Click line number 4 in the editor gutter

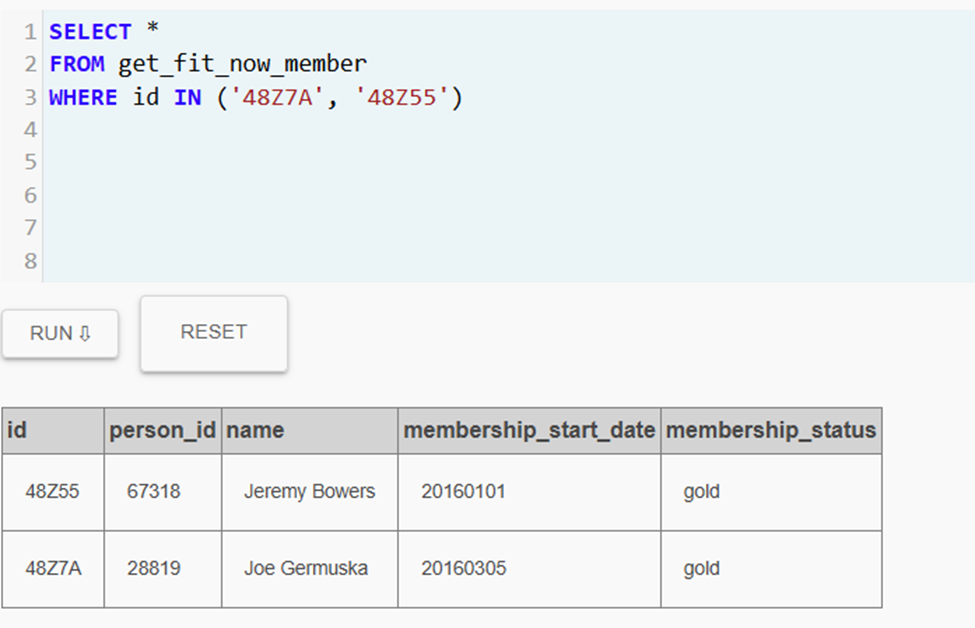point(30,130)
